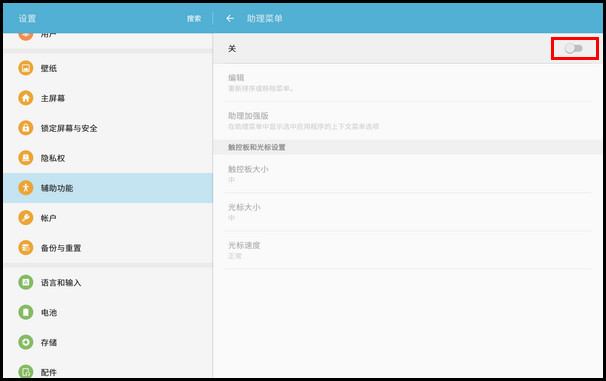The width and height of the screenshot is (606, 381).
Task: Click the 配件 accessories icon
Action: point(26,371)
